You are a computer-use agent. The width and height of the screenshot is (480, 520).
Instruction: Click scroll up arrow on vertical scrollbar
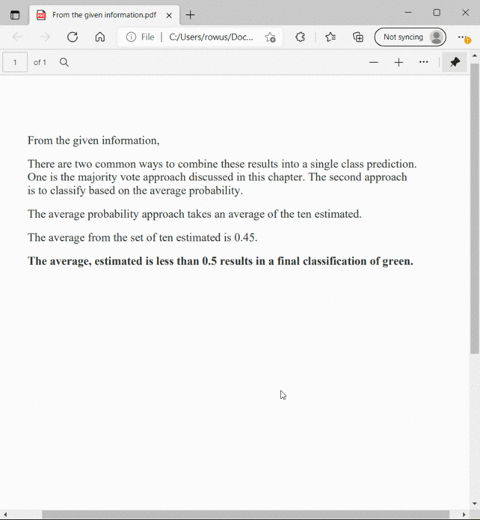[475, 56]
